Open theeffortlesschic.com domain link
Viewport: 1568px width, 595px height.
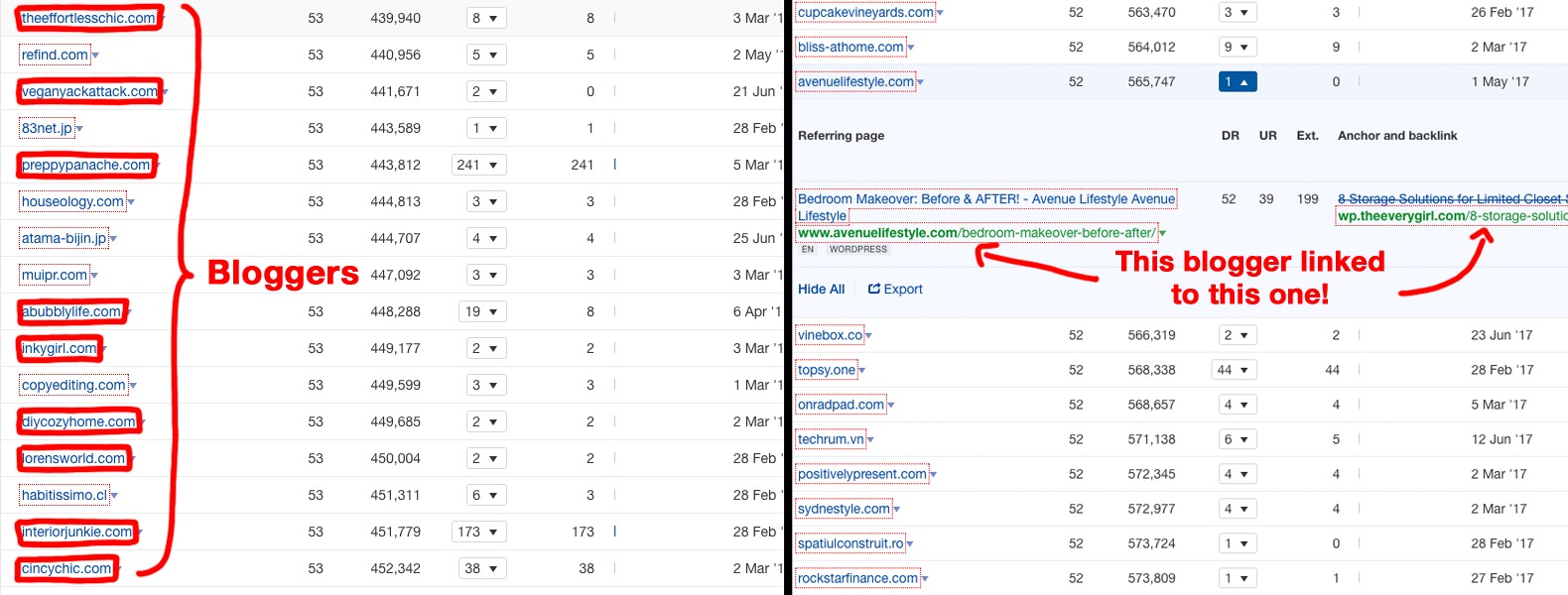click(x=88, y=18)
